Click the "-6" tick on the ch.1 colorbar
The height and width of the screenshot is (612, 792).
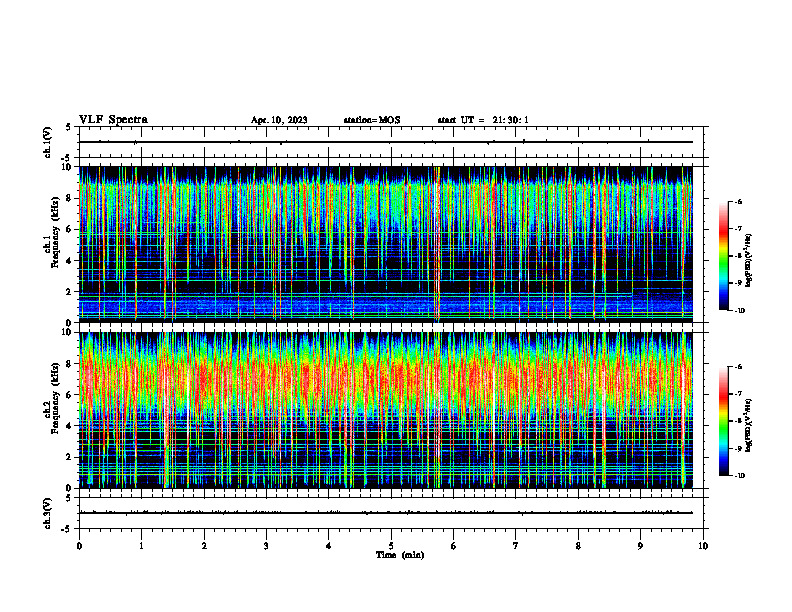[738, 202]
